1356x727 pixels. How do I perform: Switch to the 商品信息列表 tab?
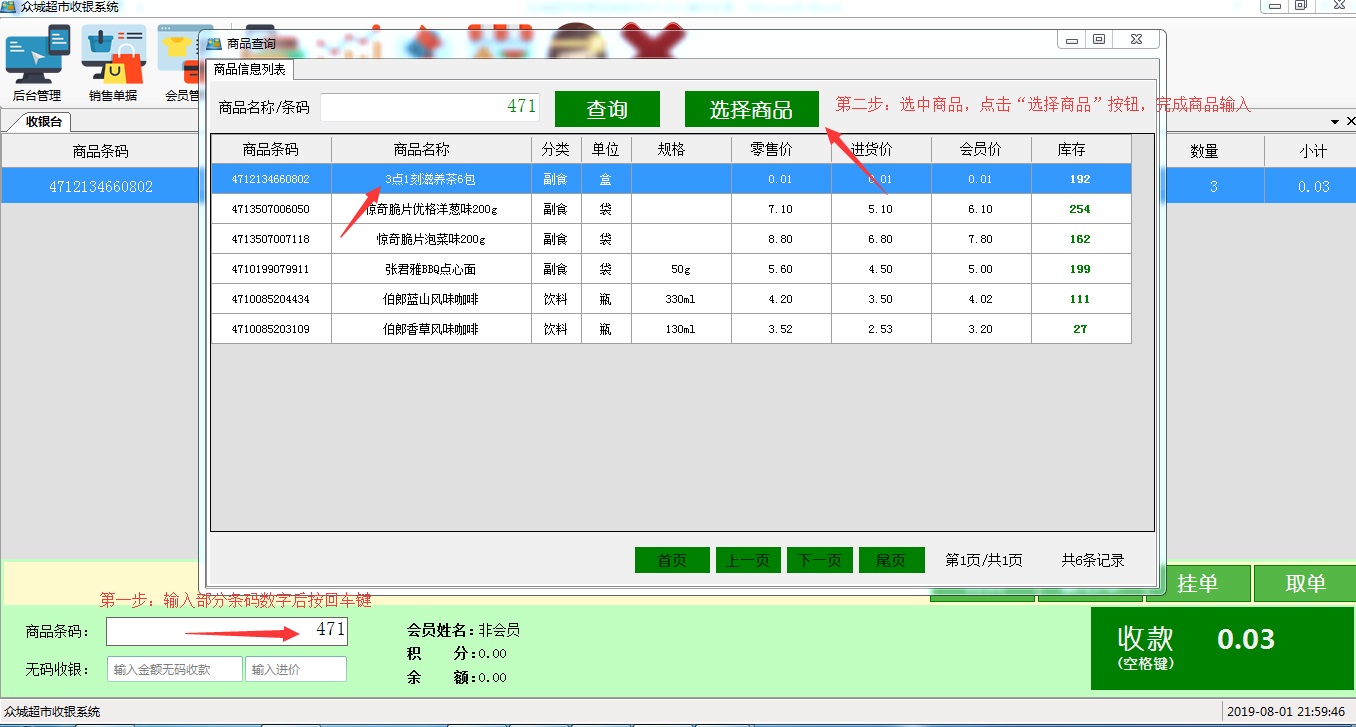(249, 69)
